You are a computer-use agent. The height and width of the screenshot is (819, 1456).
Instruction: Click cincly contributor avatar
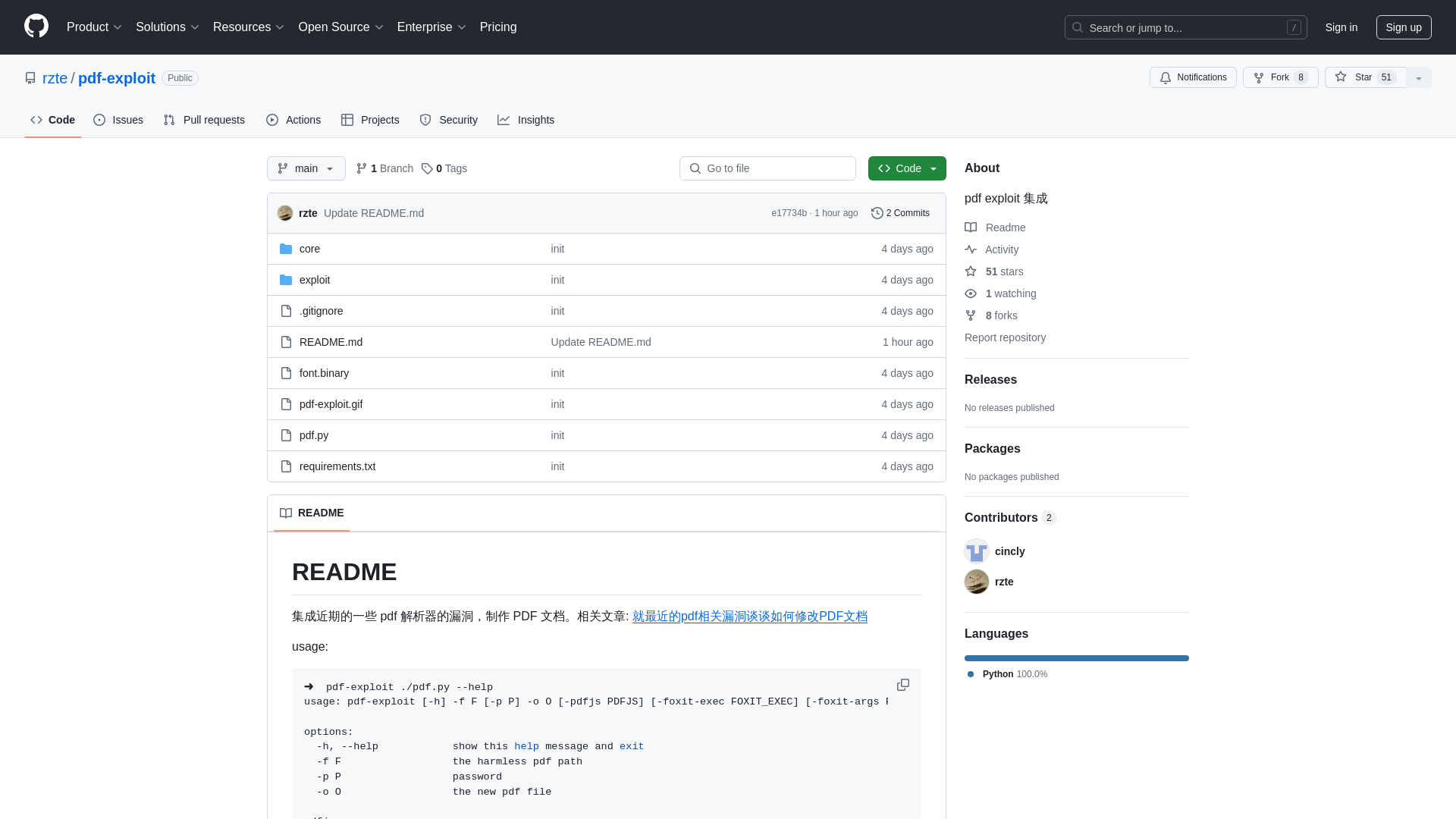[x=977, y=551]
